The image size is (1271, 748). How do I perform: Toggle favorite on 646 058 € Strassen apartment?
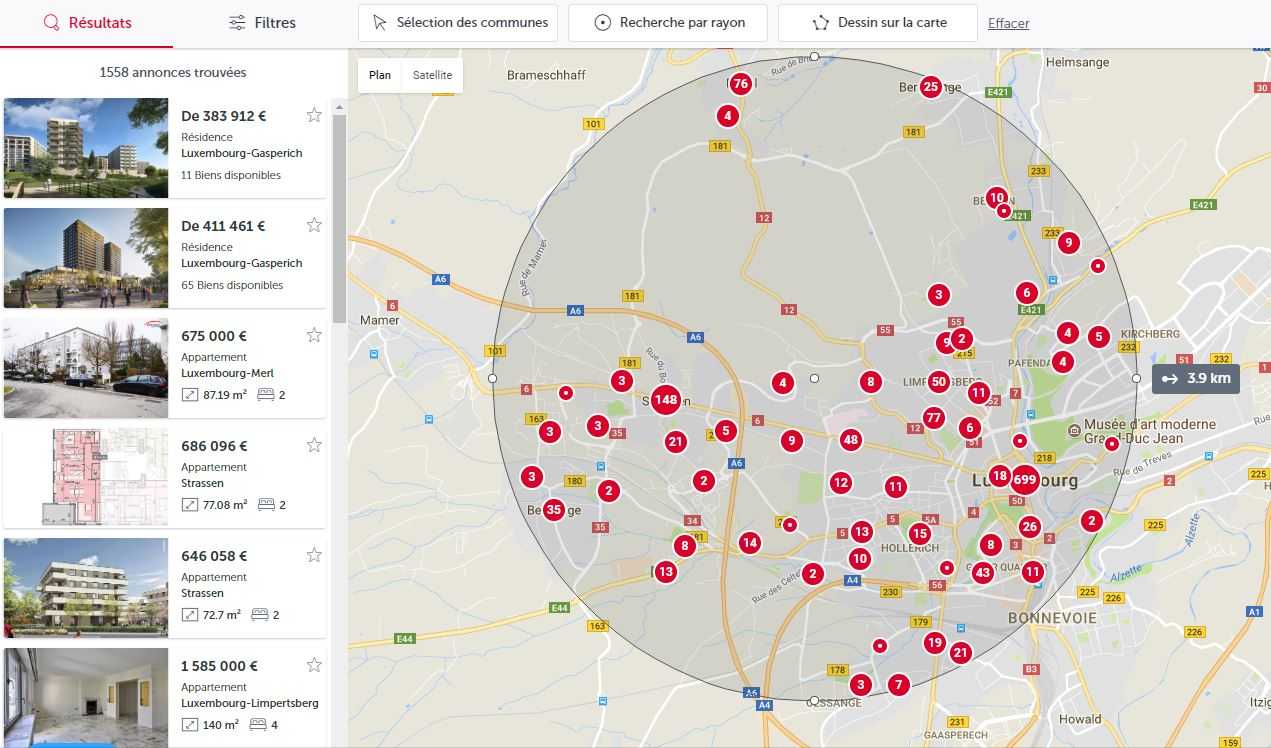(314, 555)
